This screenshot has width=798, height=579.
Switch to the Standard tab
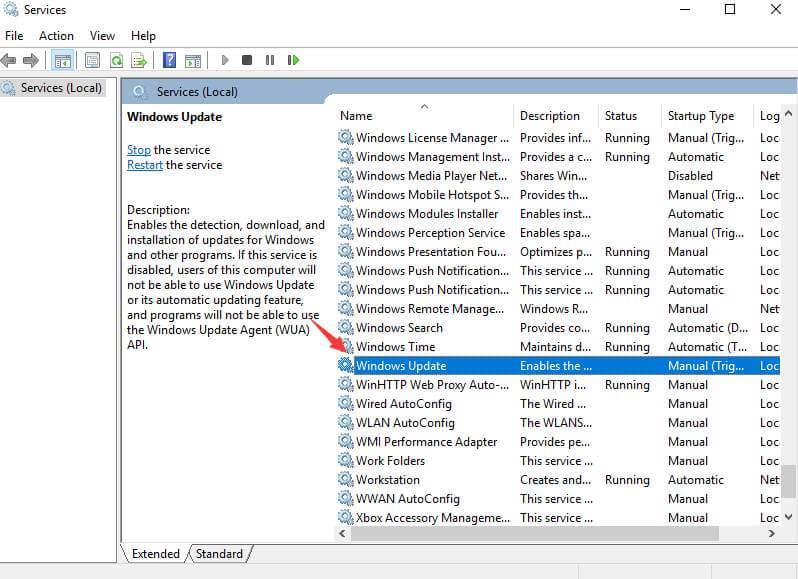coord(219,554)
